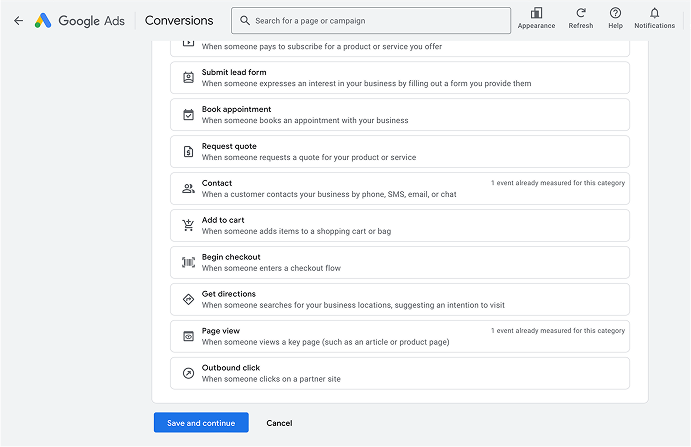Viewport: 691px width, 447px height.
Task: Open the Appearance icon
Action: pos(536,13)
